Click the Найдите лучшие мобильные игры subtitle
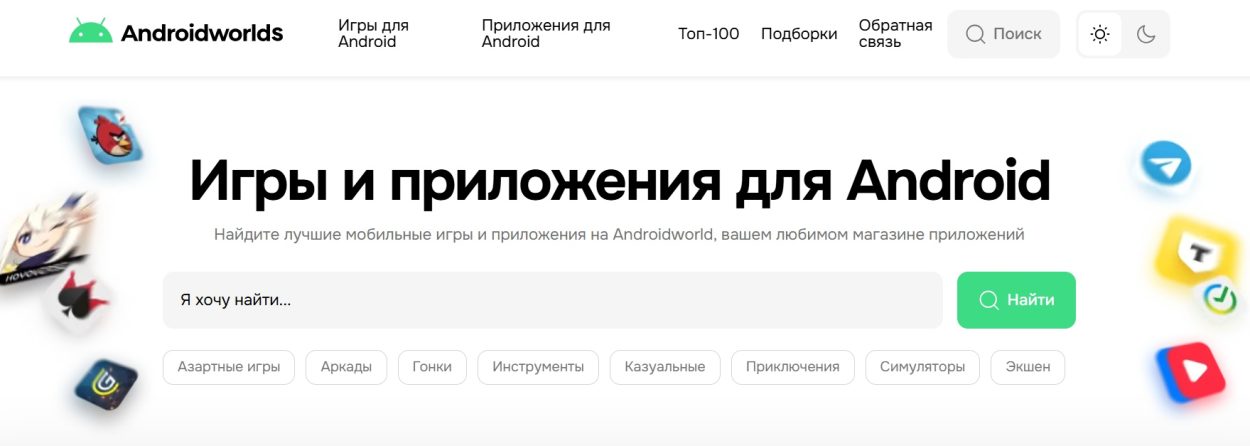 pos(619,235)
